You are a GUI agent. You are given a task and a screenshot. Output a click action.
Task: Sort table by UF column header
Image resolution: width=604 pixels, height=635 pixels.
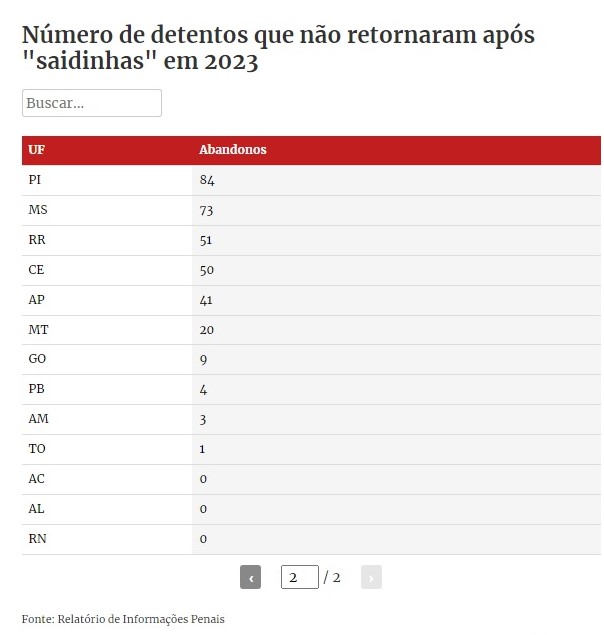(37, 150)
